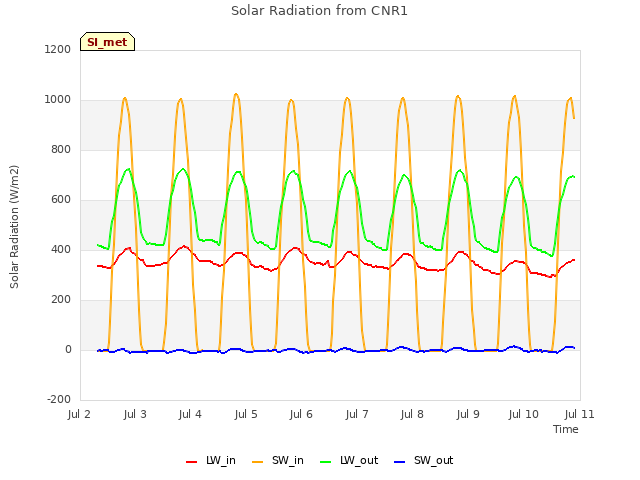Click the orange SW_in legend swatch
Viewport: 640px width, 480px height.
click(x=258, y=461)
